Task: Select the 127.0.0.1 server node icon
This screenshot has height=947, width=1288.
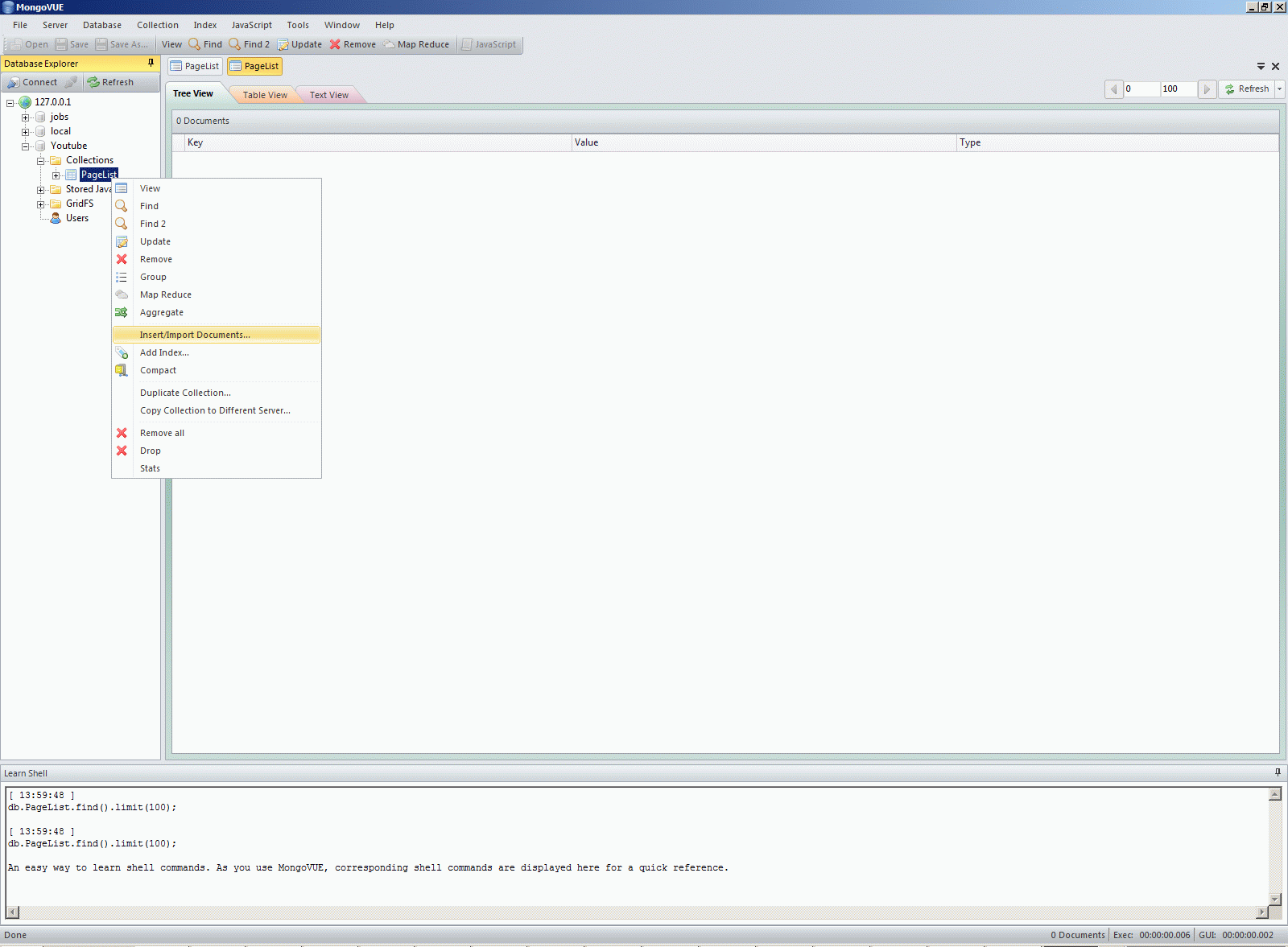Action: tap(25, 102)
